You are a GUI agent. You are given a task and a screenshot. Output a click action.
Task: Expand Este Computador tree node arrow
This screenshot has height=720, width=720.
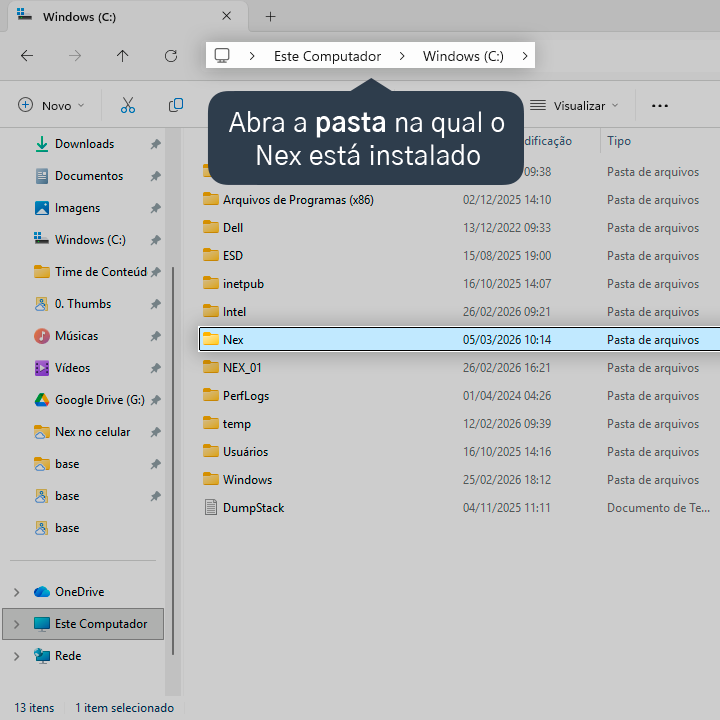pyautogui.click(x=17, y=624)
